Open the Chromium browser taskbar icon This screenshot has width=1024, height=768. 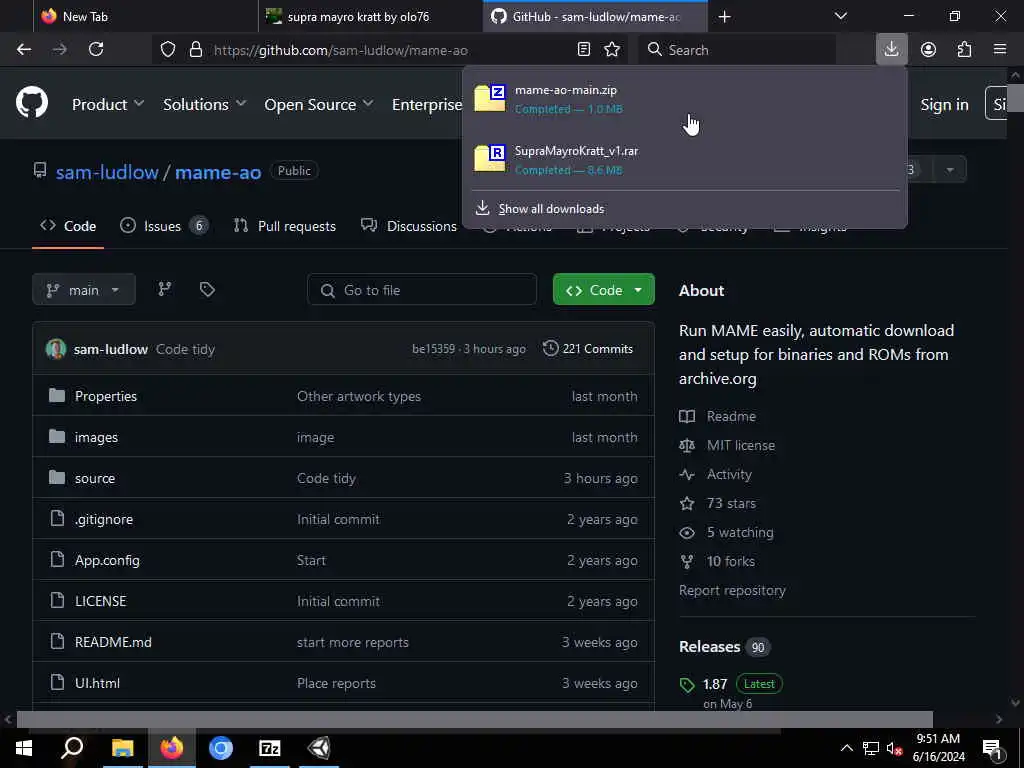coord(221,748)
